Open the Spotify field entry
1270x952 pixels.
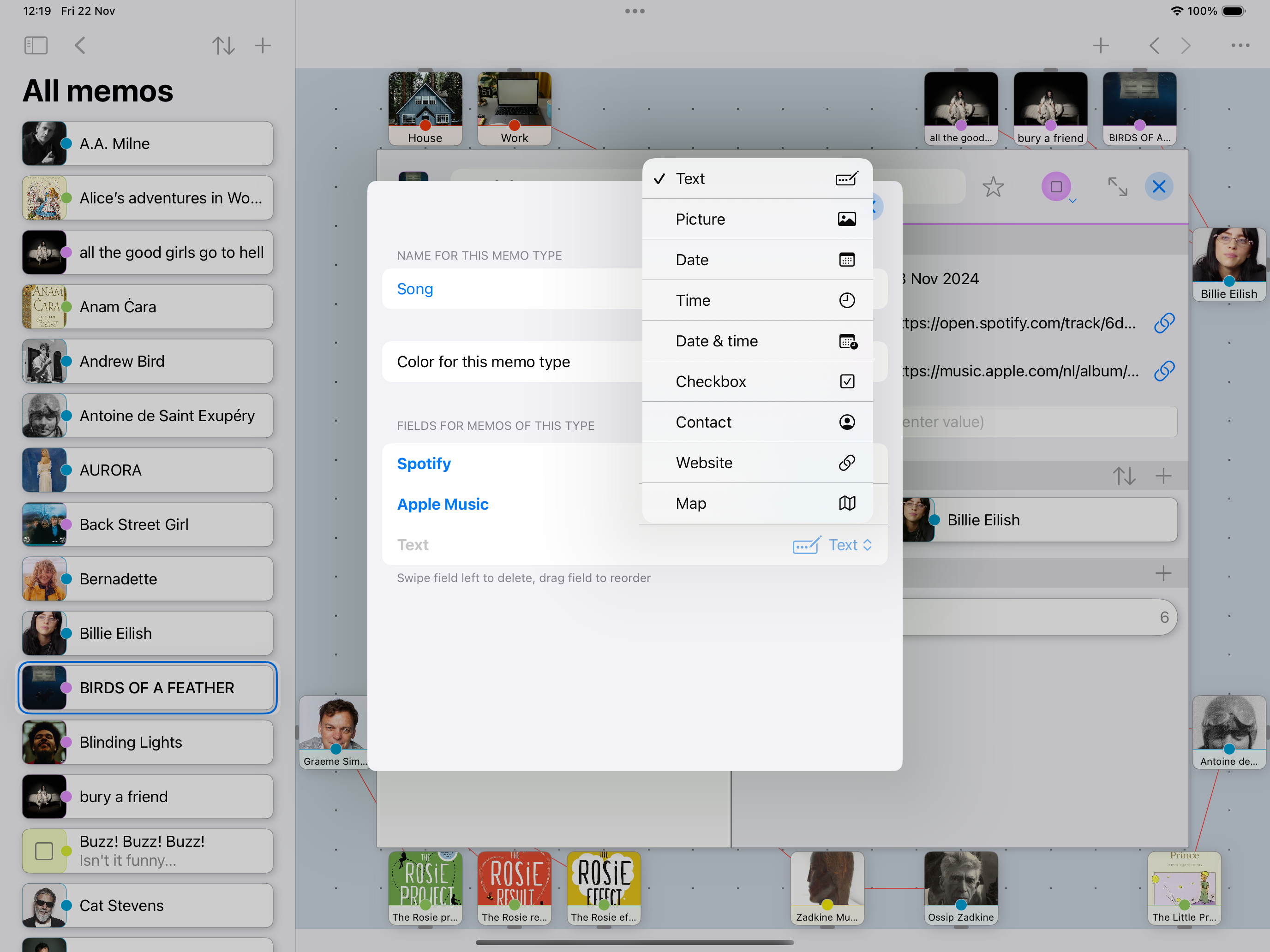(424, 463)
